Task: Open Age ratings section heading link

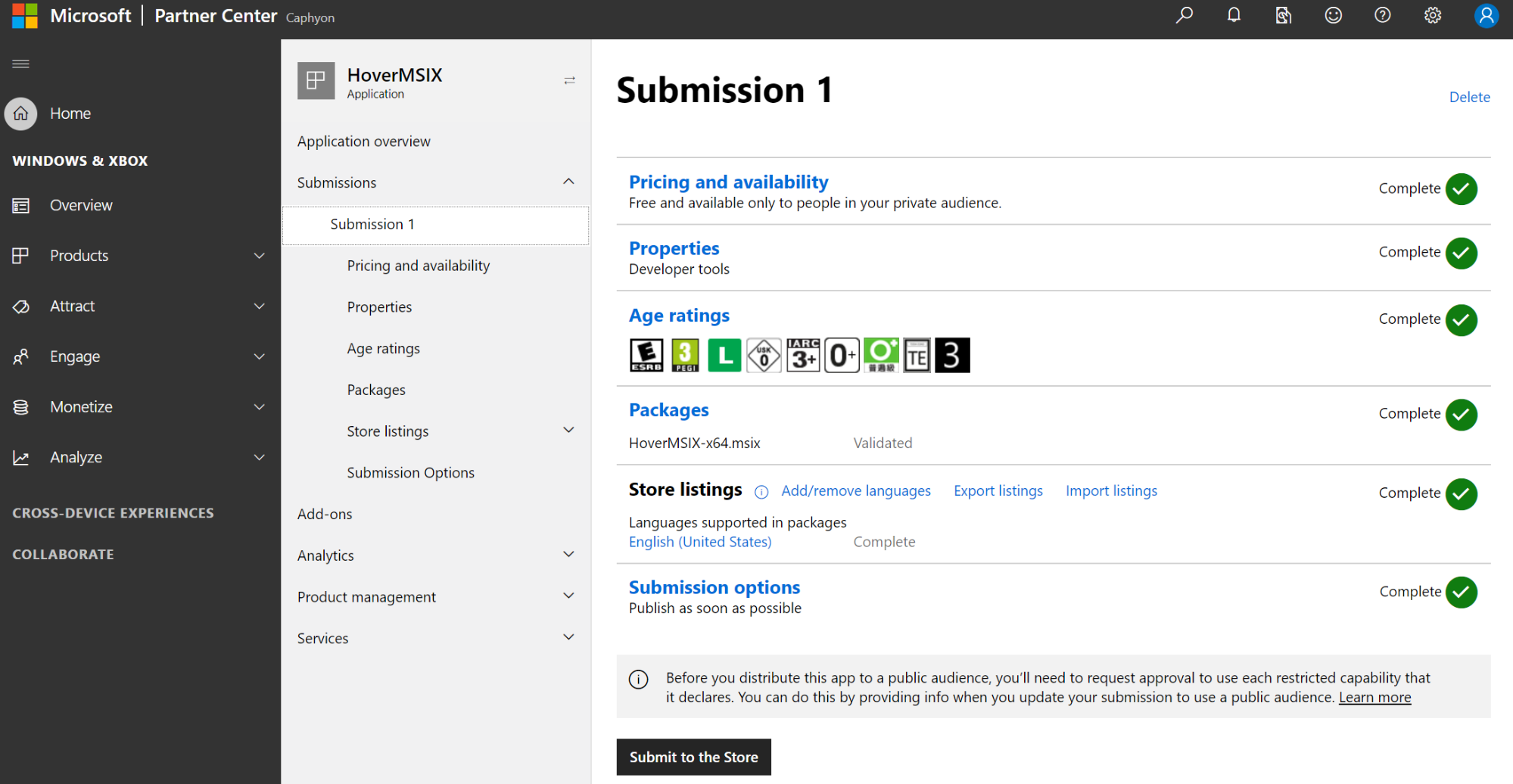Action: [x=680, y=316]
